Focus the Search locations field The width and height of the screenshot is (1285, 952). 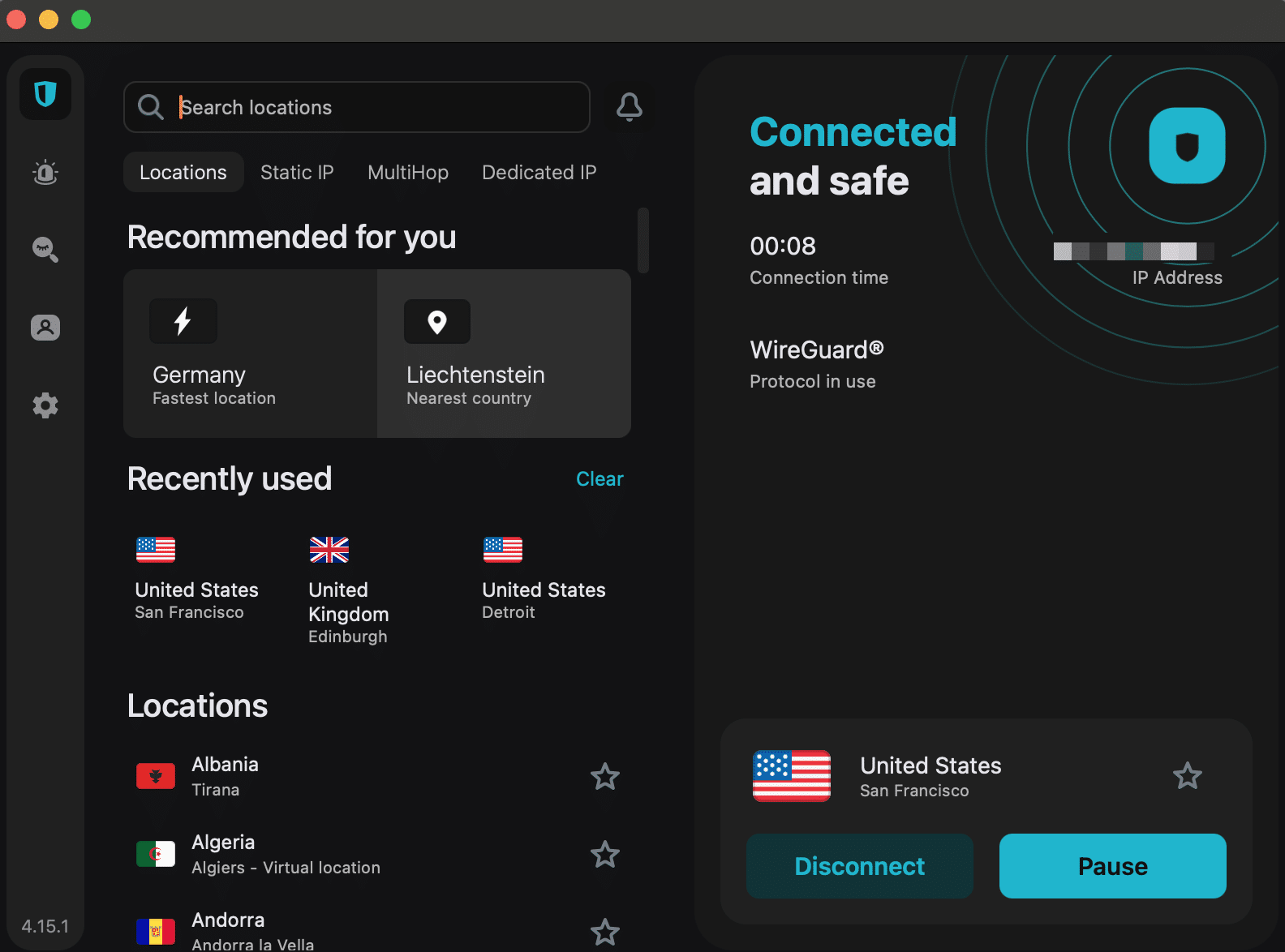[x=357, y=107]
